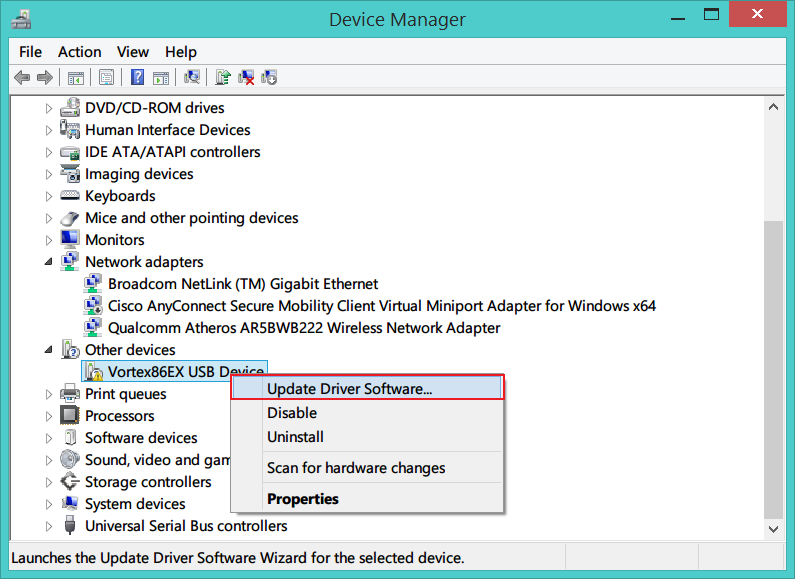
Task: Click the Uninstall toolbar icon with red X
Action: pyautogui.click(x=246, y=77)
